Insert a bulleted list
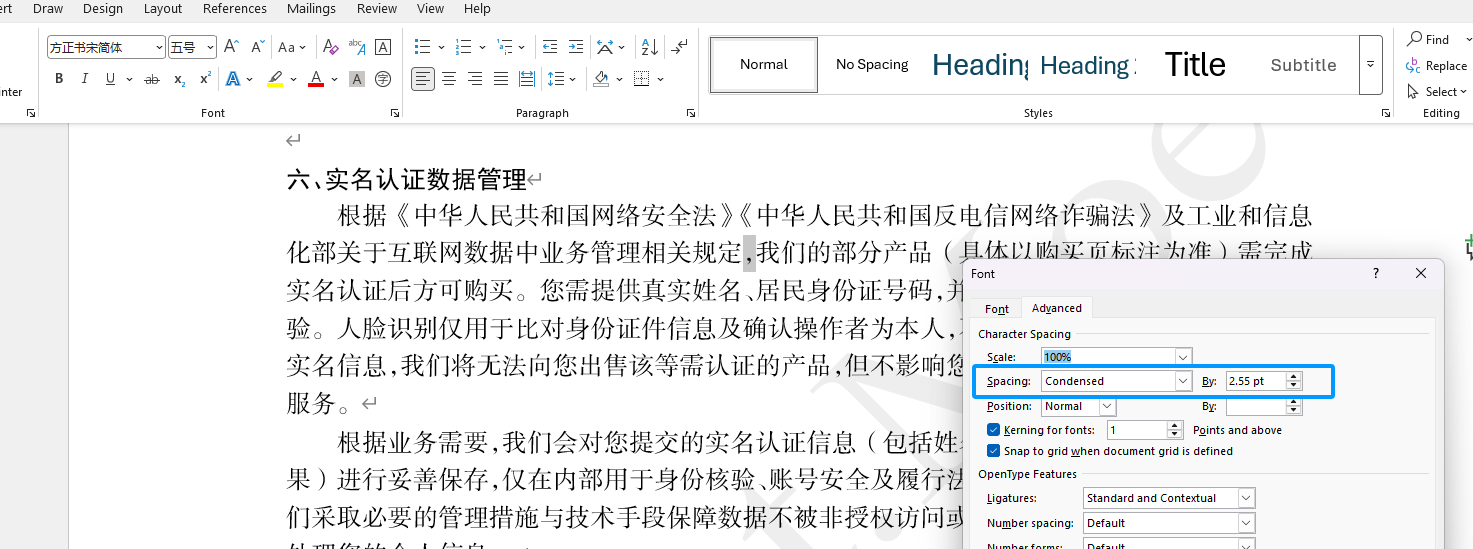Viewport: 1473px width, 549px height. [422, 47]
